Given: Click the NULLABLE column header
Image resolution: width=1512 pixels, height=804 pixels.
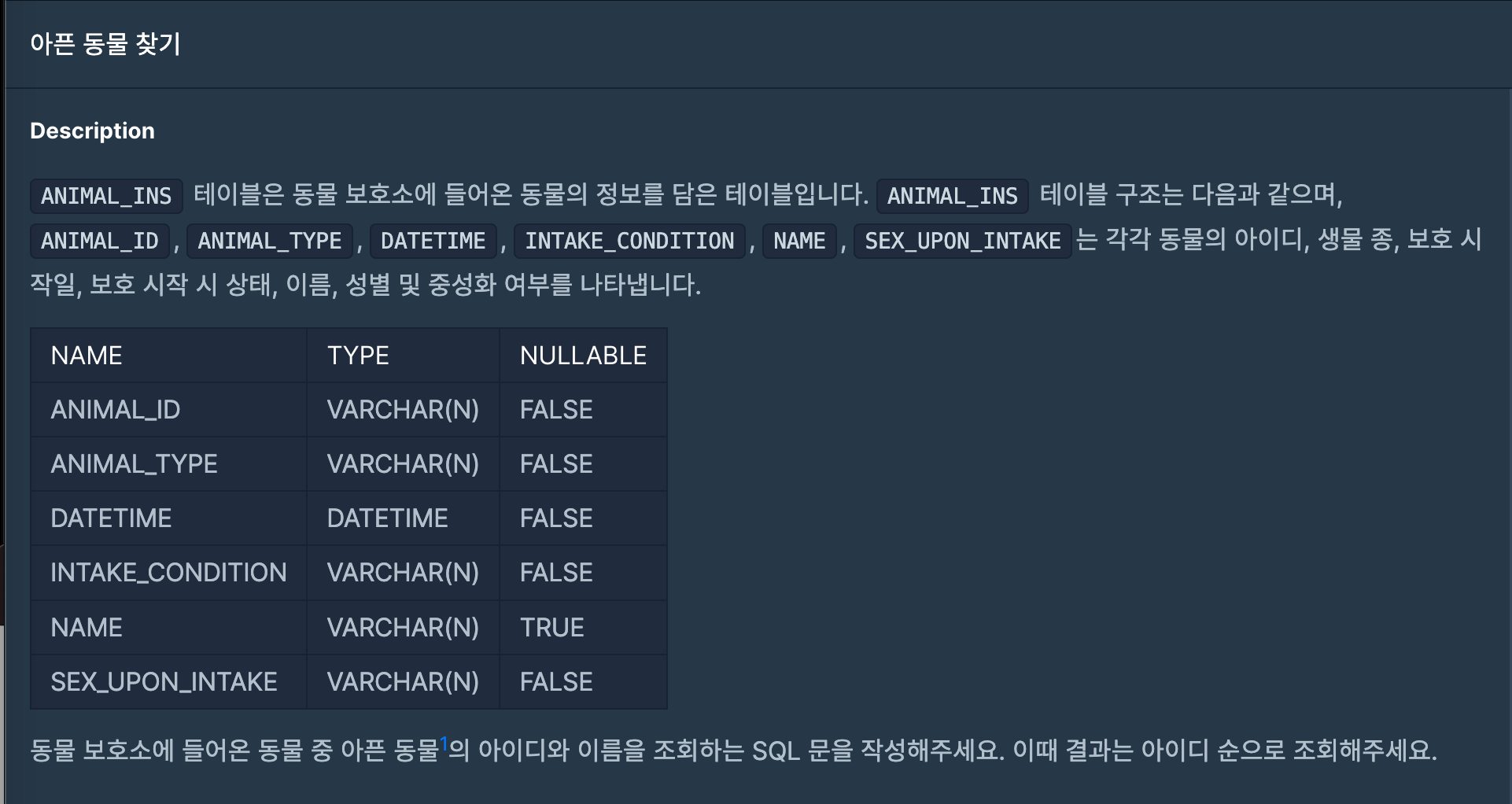Looking at the screenshot, I should [x=583, y=356].
